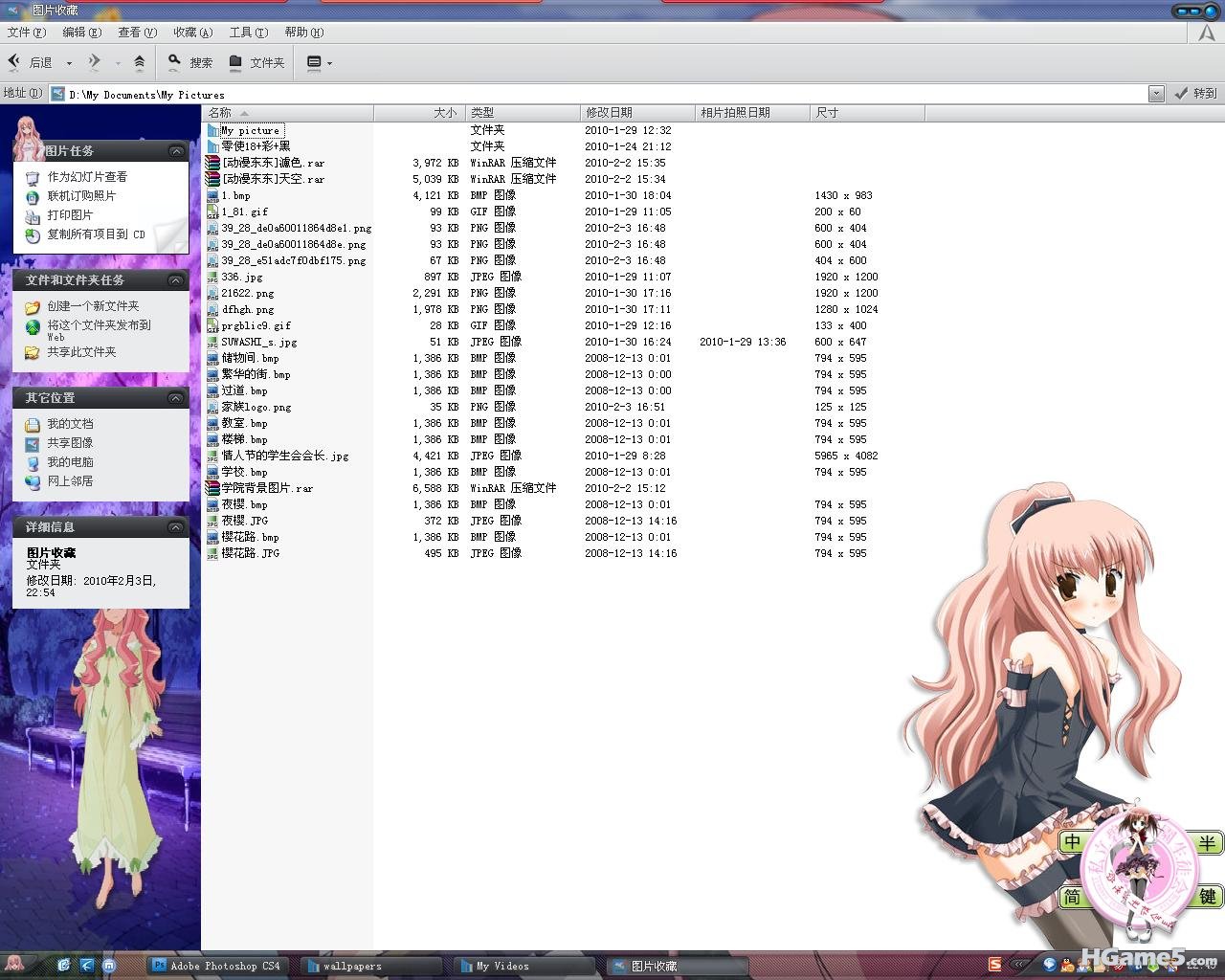Screen dimensions: 1225x980
Task: Open the 收藏(A) menu
Action: (192, 33)
